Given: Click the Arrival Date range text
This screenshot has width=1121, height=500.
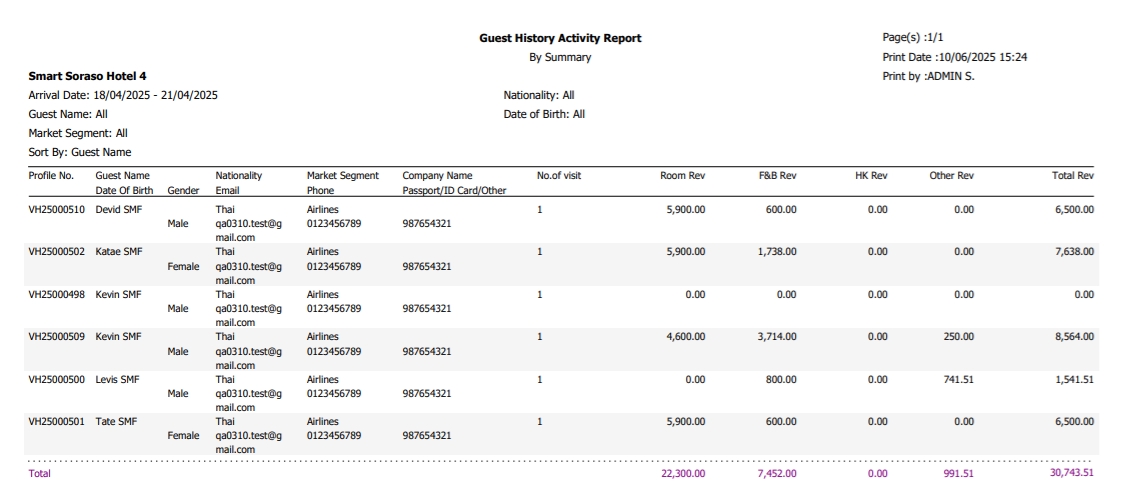Looking at the screenshot, I should coord(123,95).
